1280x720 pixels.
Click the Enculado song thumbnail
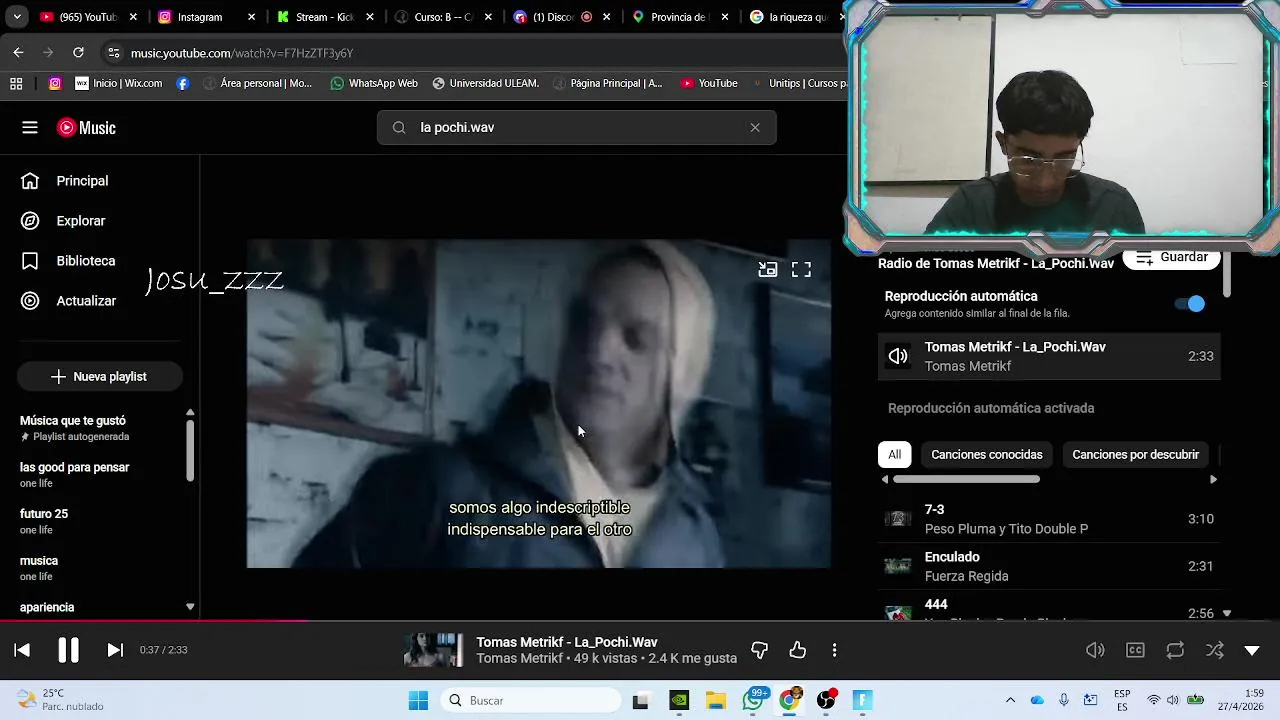pos(897,566)
